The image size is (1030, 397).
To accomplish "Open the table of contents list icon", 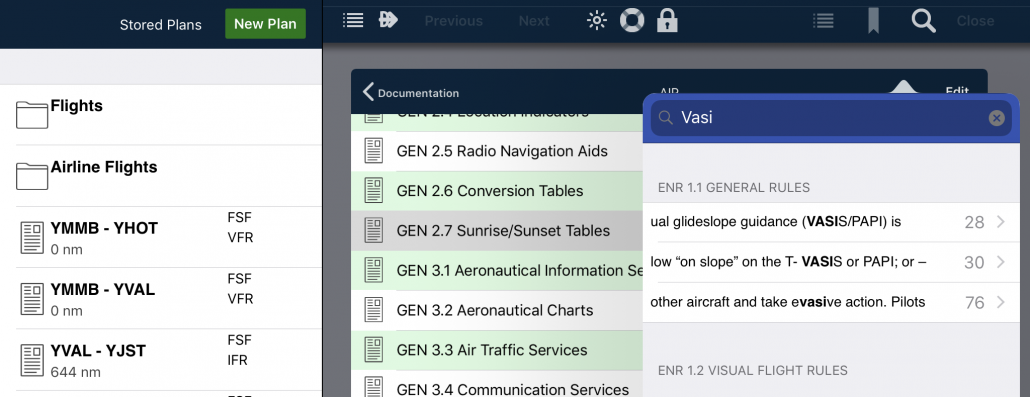I will (353, 20).
